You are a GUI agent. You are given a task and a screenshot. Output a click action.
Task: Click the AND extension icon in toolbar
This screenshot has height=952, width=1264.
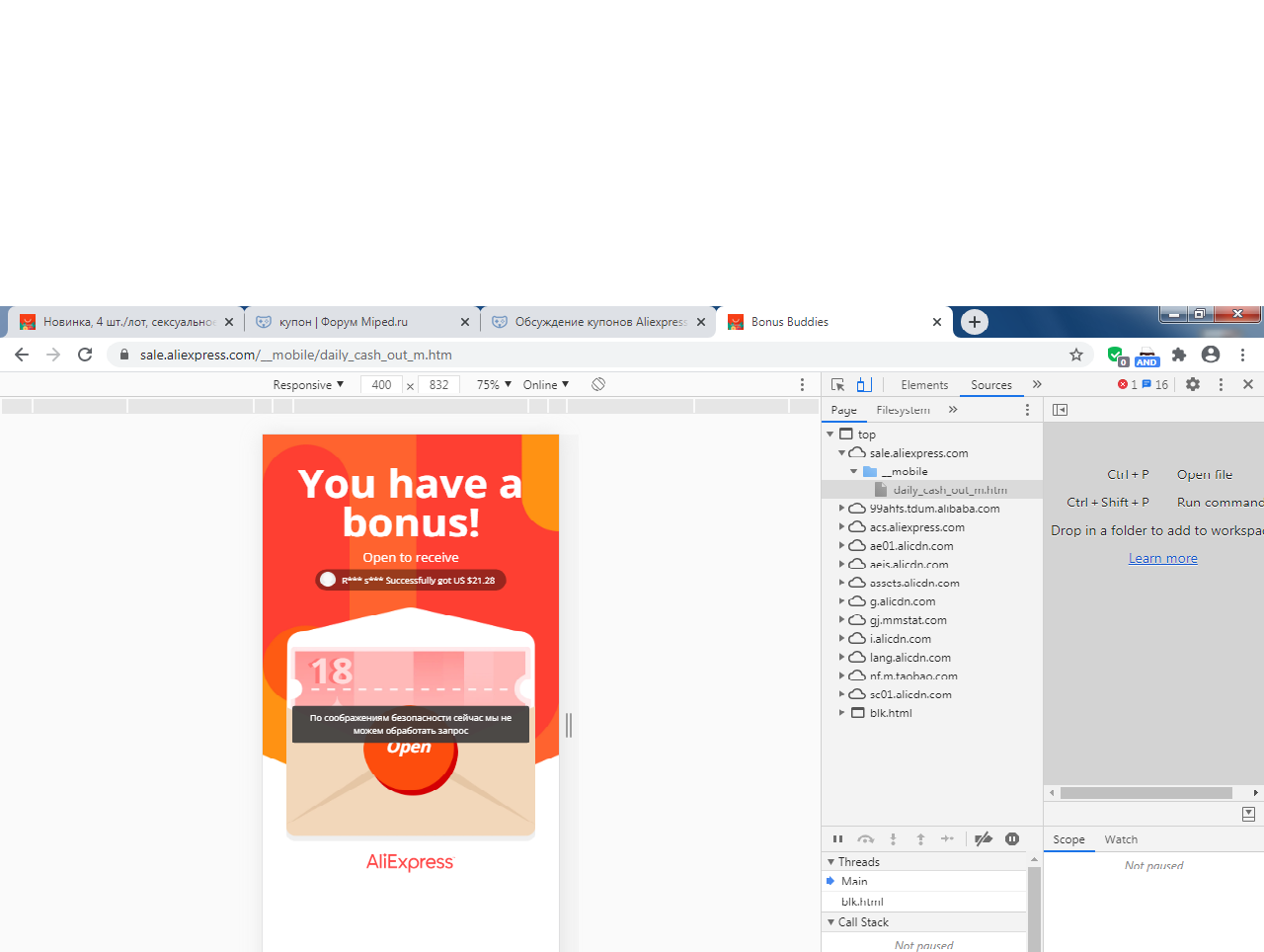coord(1146,357)
